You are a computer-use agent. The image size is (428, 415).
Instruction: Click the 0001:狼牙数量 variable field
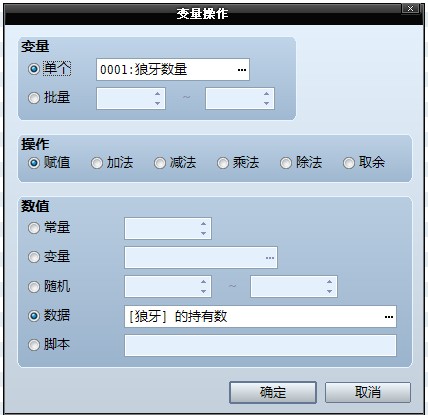pos(173,69)
